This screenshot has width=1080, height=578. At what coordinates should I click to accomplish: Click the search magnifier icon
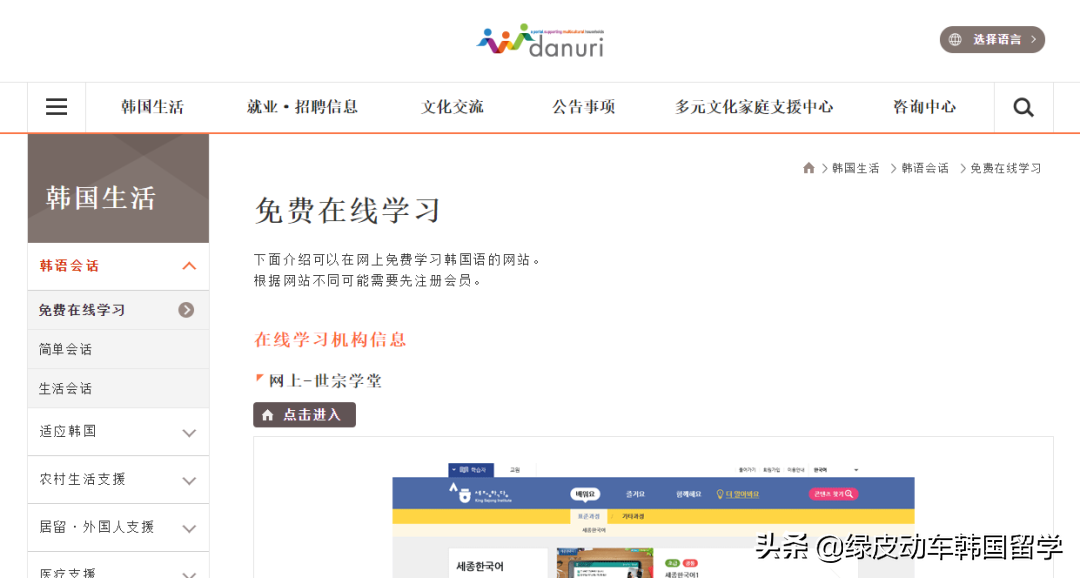(1023, 107)
